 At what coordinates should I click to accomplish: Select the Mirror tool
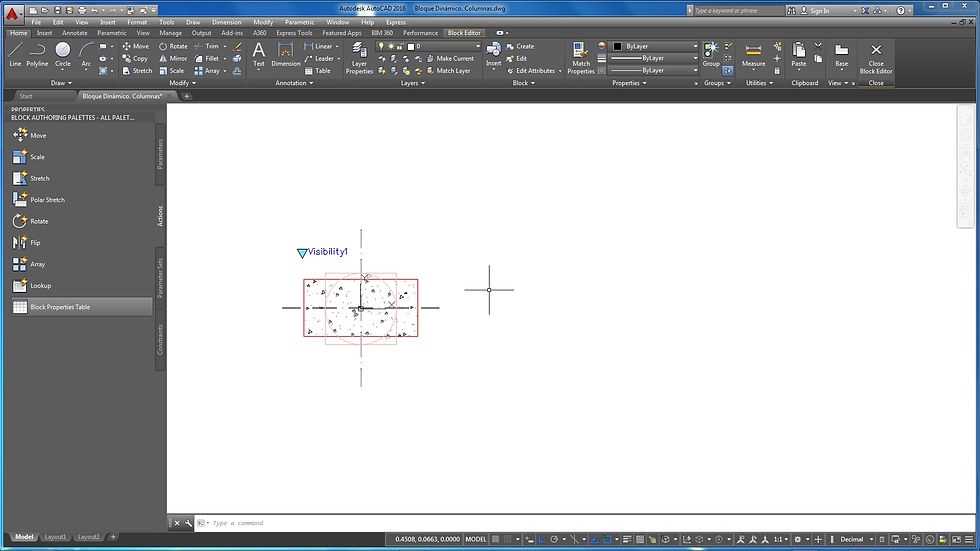(173, 59)
